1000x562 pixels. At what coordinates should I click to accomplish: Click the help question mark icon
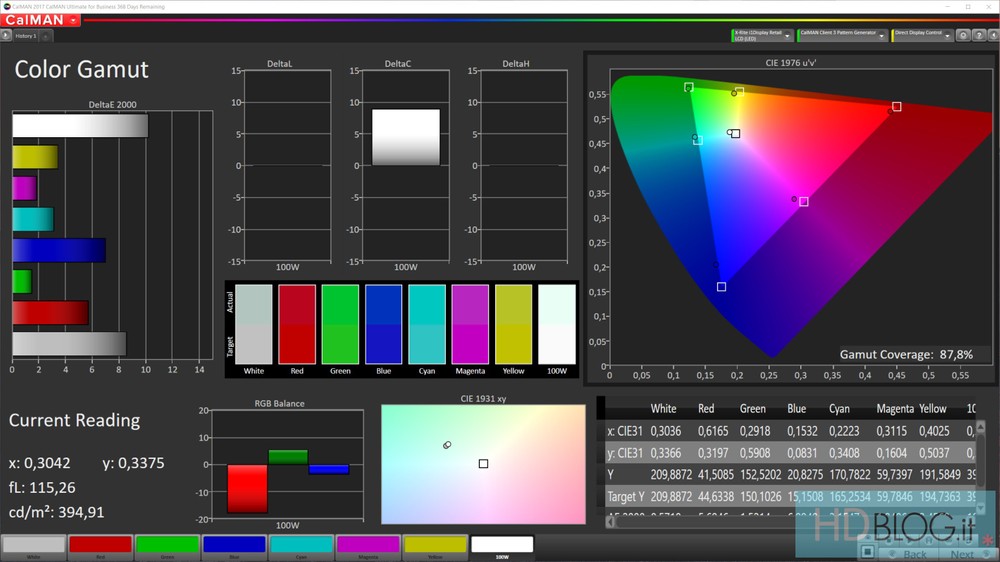(x=977, y=35)
